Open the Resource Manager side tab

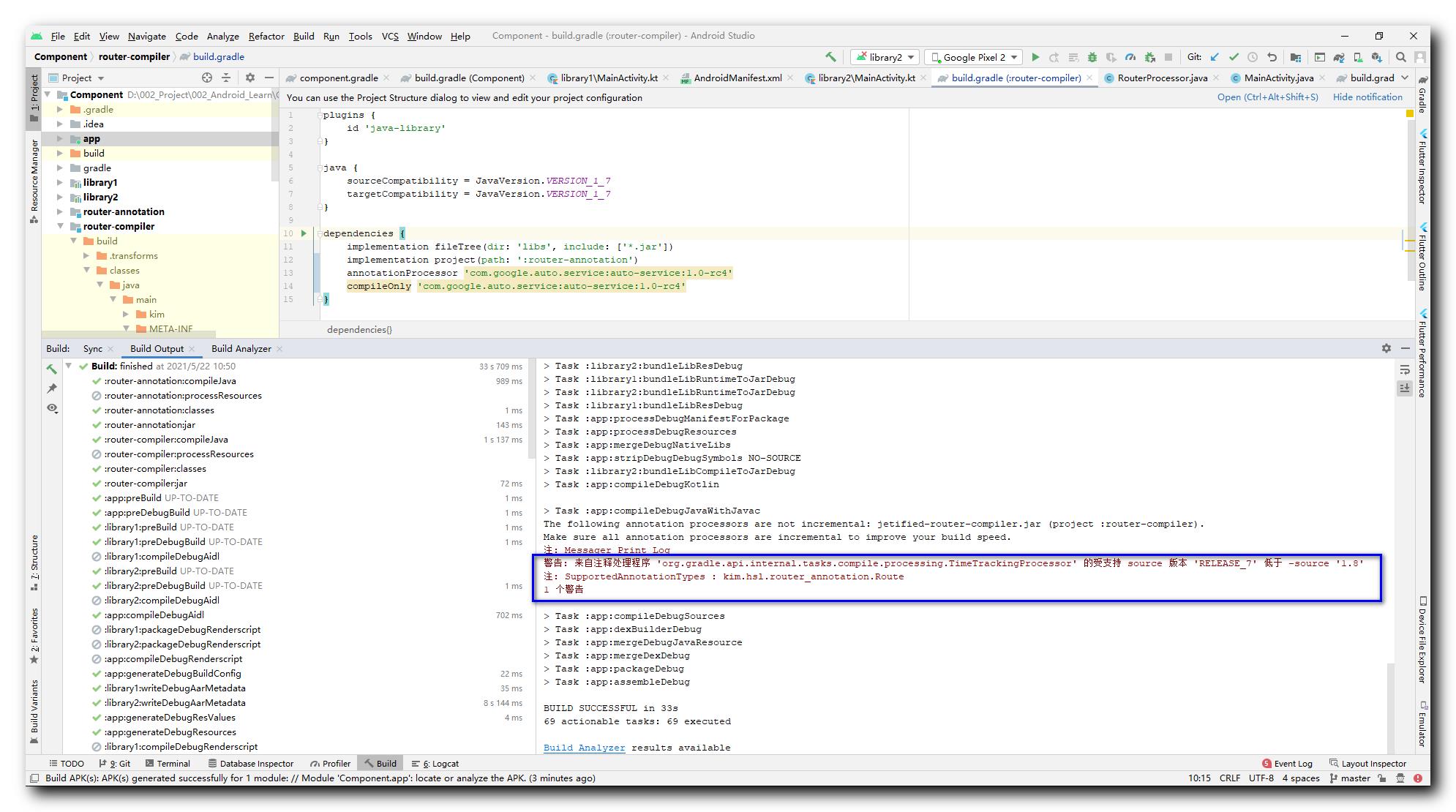pos(34,181)
